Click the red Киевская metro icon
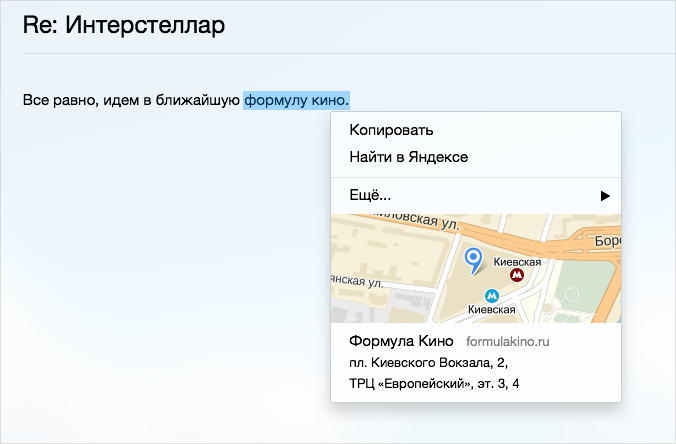The image size is (676, 444). pos(516,275)
